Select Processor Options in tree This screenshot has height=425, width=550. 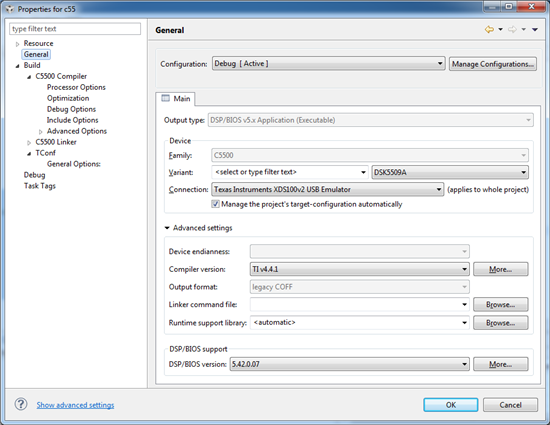click(x=76, y=87)
